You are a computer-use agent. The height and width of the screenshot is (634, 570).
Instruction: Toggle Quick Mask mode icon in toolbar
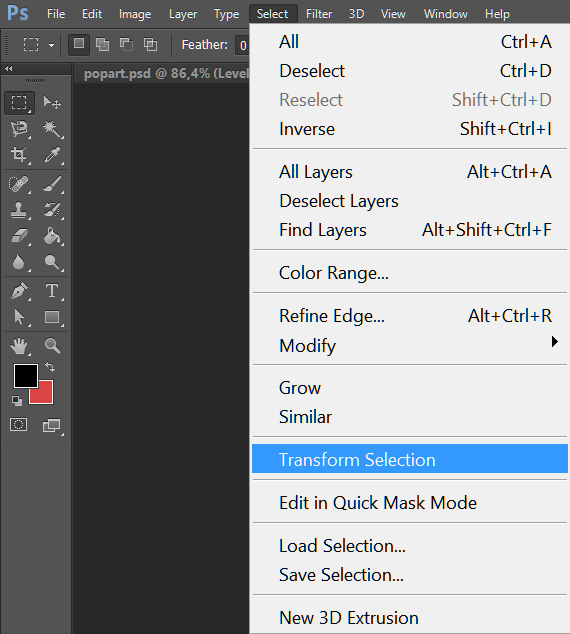click(19, 425)
